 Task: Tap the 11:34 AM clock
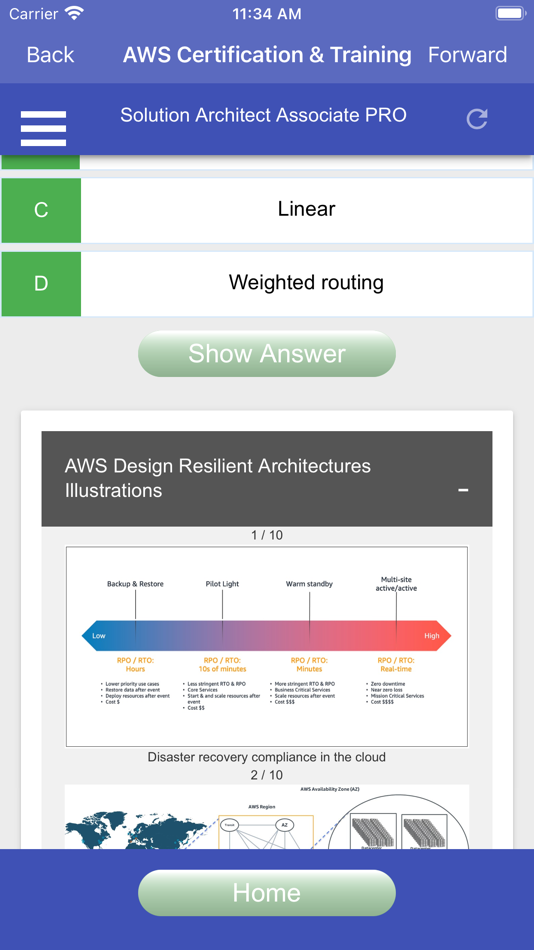tap(267, 14)
